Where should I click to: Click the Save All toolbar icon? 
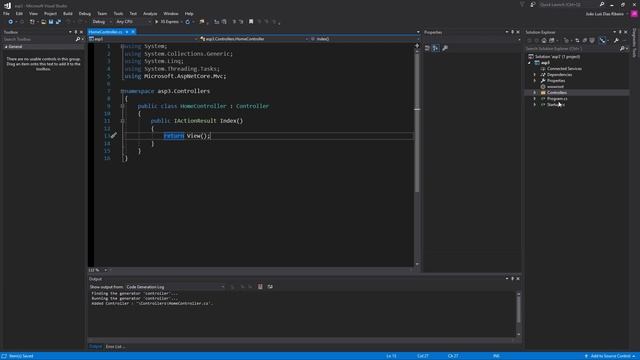click(x=58, y=22)
